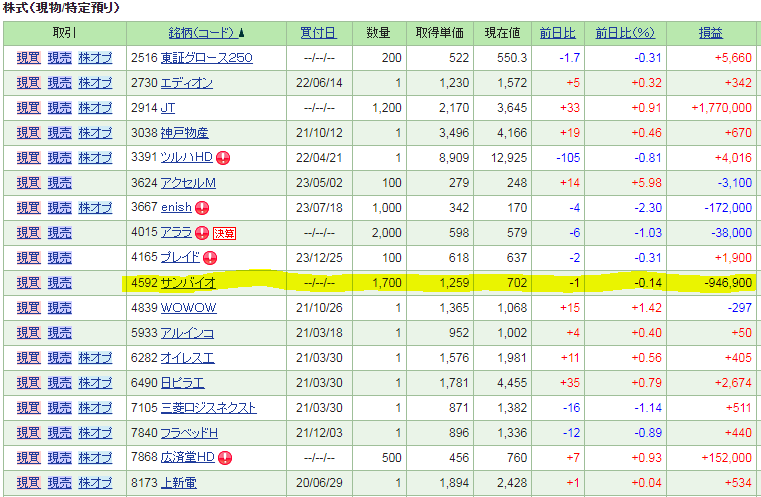Click the alert icon next to アララ

[202, 233]
